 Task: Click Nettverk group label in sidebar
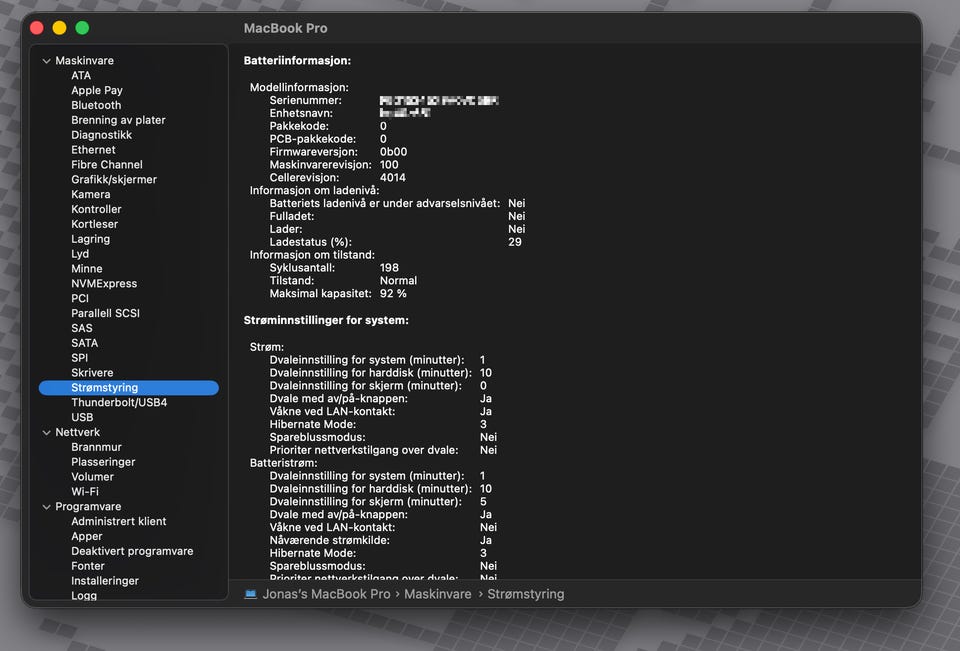coord(77,432)
